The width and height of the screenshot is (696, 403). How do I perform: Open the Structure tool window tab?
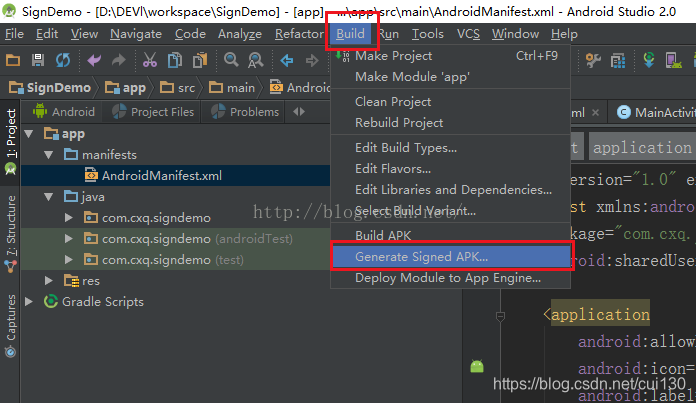pyautogui.click(x=11, y=234)
